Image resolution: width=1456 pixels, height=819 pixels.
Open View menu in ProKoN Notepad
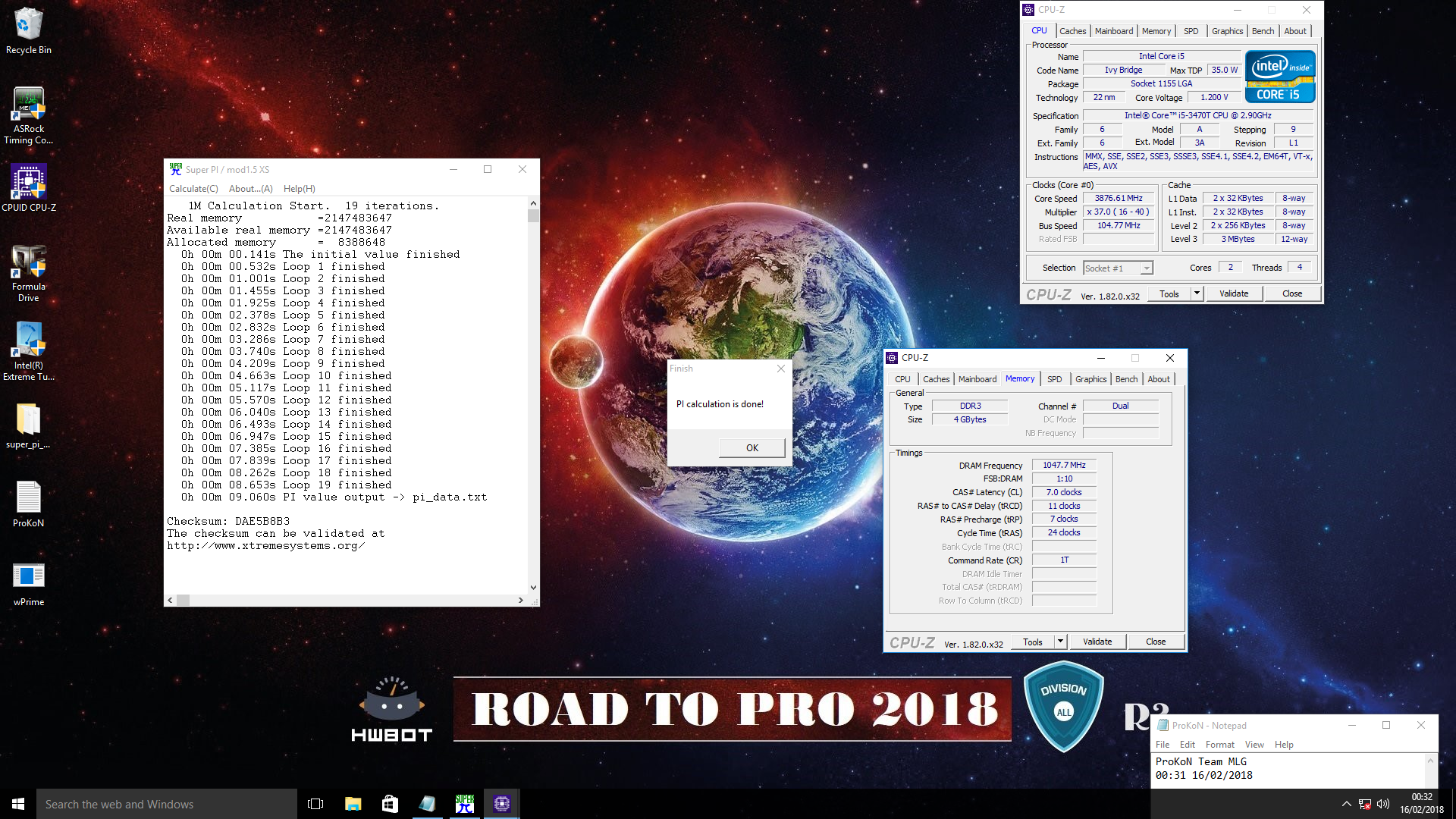click(x=1255, y=745)
